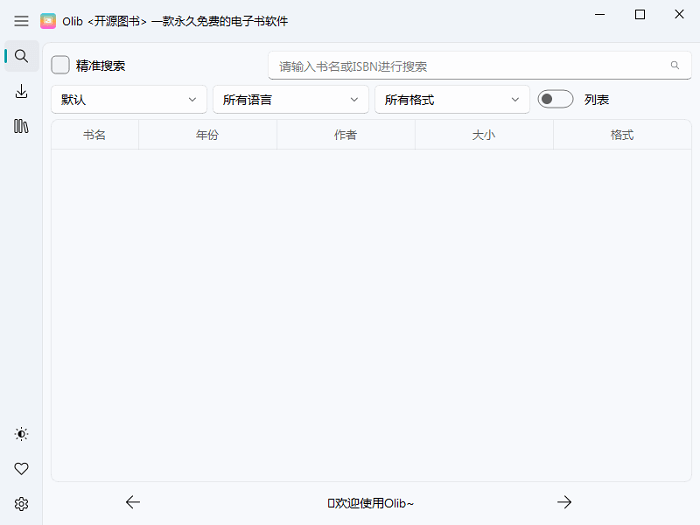Image resolution: width=700 pixels, height=525 pixels.
Task: Open the library bookshelf sidebar icon
Action: click(x=21, y=127)
